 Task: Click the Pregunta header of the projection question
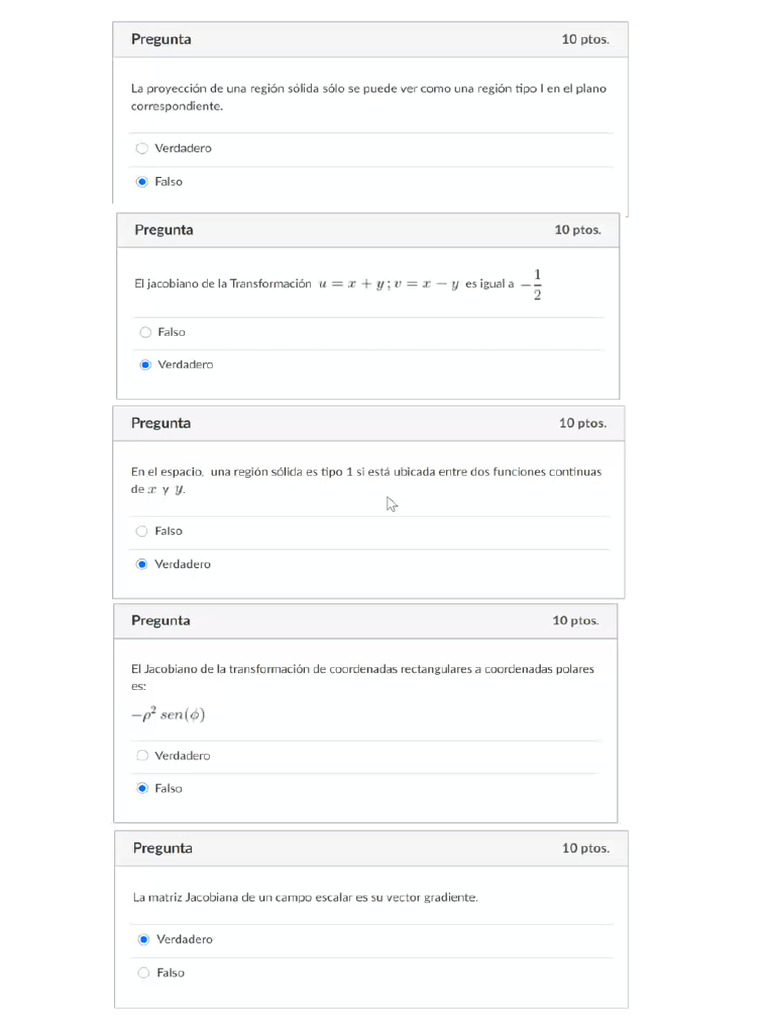(161, 39)
